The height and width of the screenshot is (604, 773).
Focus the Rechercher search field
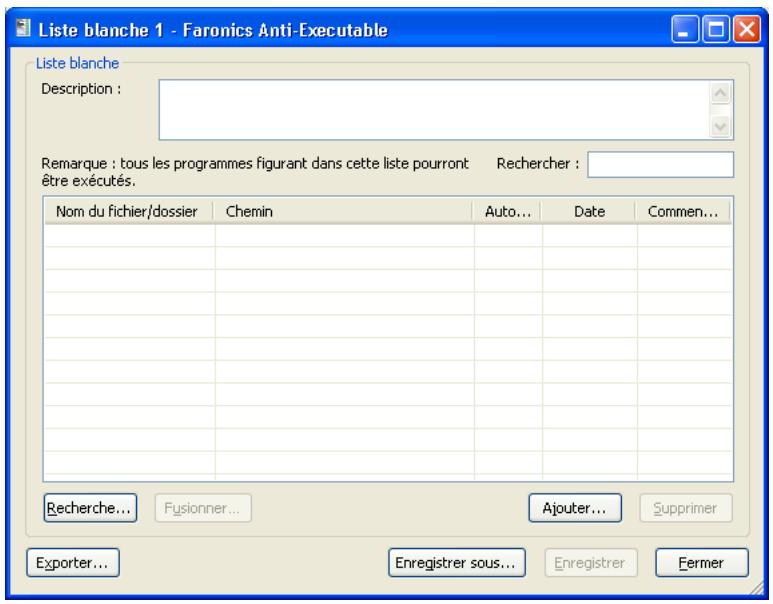(x=660, y=164)
